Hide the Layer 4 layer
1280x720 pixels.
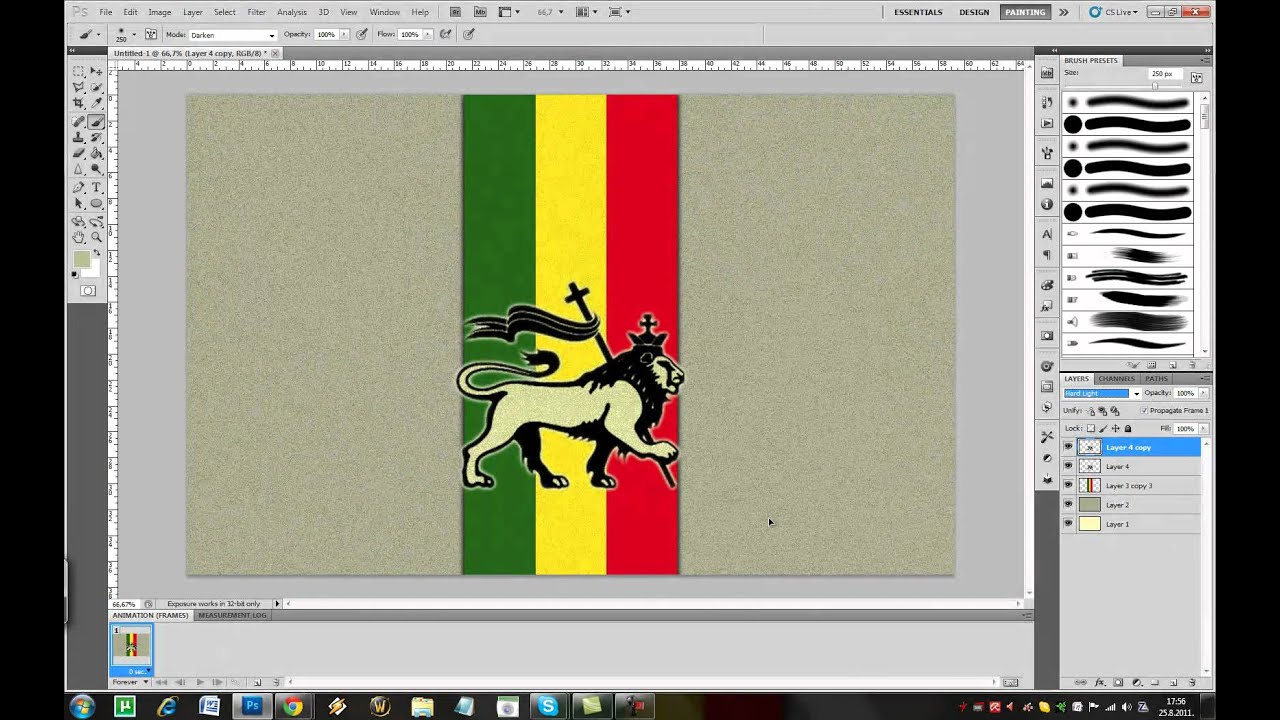(1068, 466)
